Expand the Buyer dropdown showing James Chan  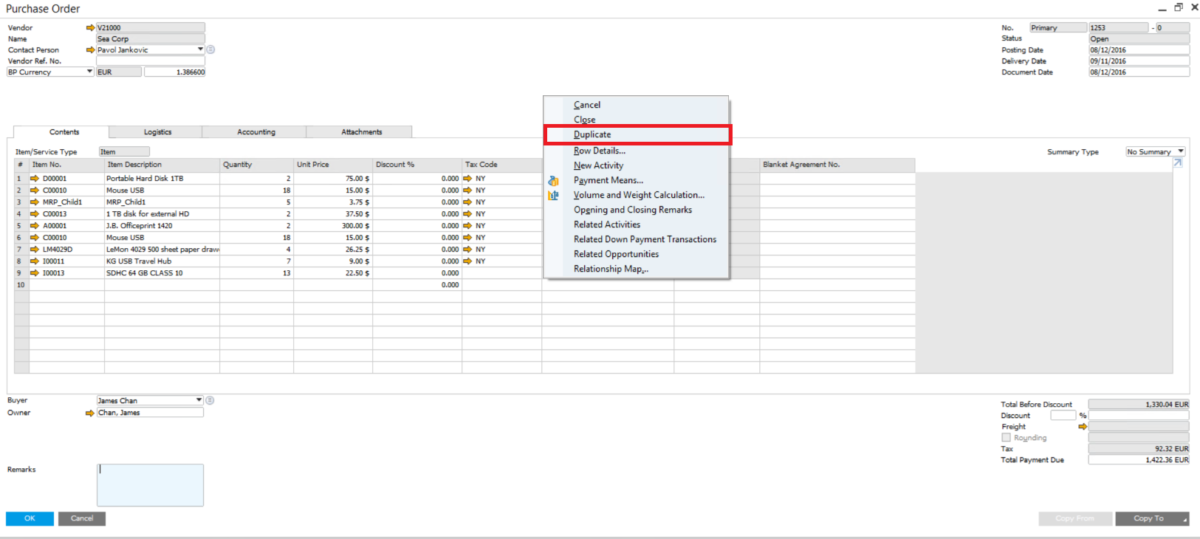point(199,400)
